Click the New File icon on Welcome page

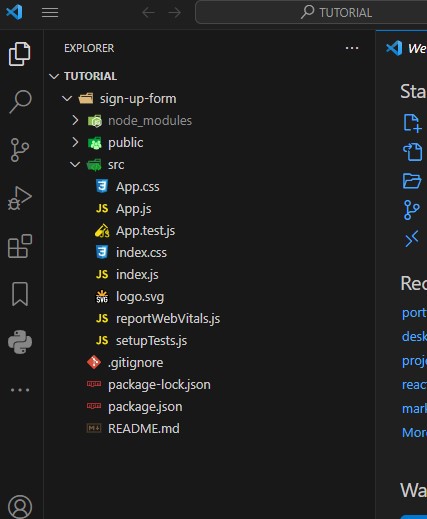pyautogui.click(x=412, y=123)
